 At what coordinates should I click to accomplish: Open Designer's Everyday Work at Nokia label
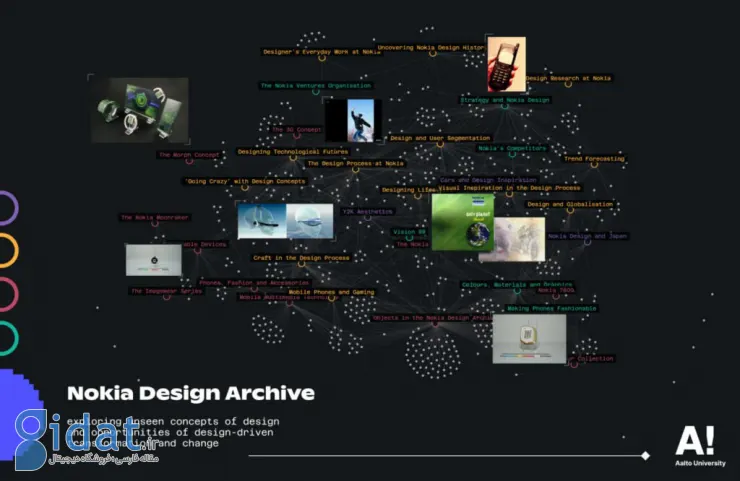click(322, 52)
